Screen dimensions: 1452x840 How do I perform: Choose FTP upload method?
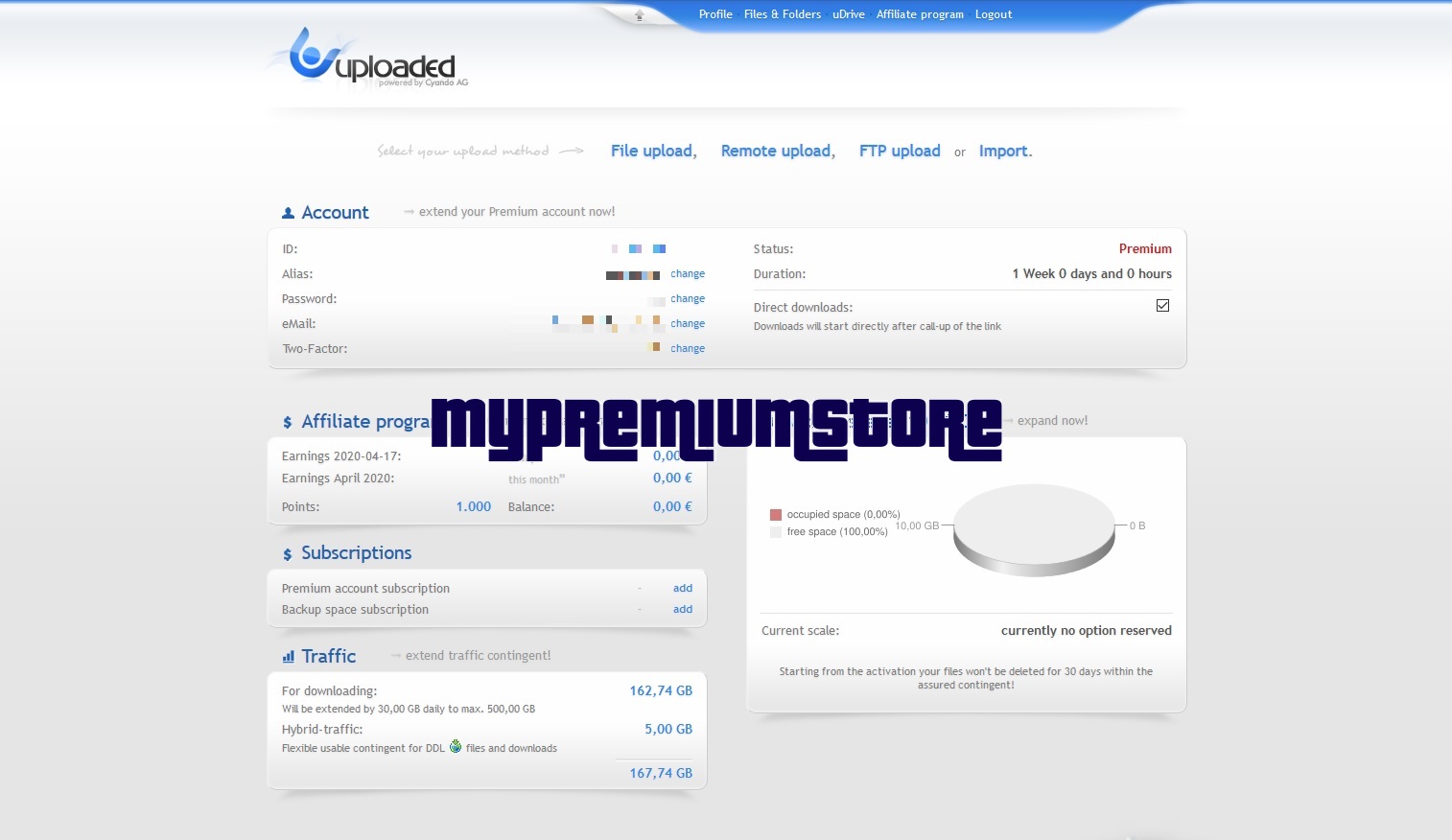(x=900, y=151)
